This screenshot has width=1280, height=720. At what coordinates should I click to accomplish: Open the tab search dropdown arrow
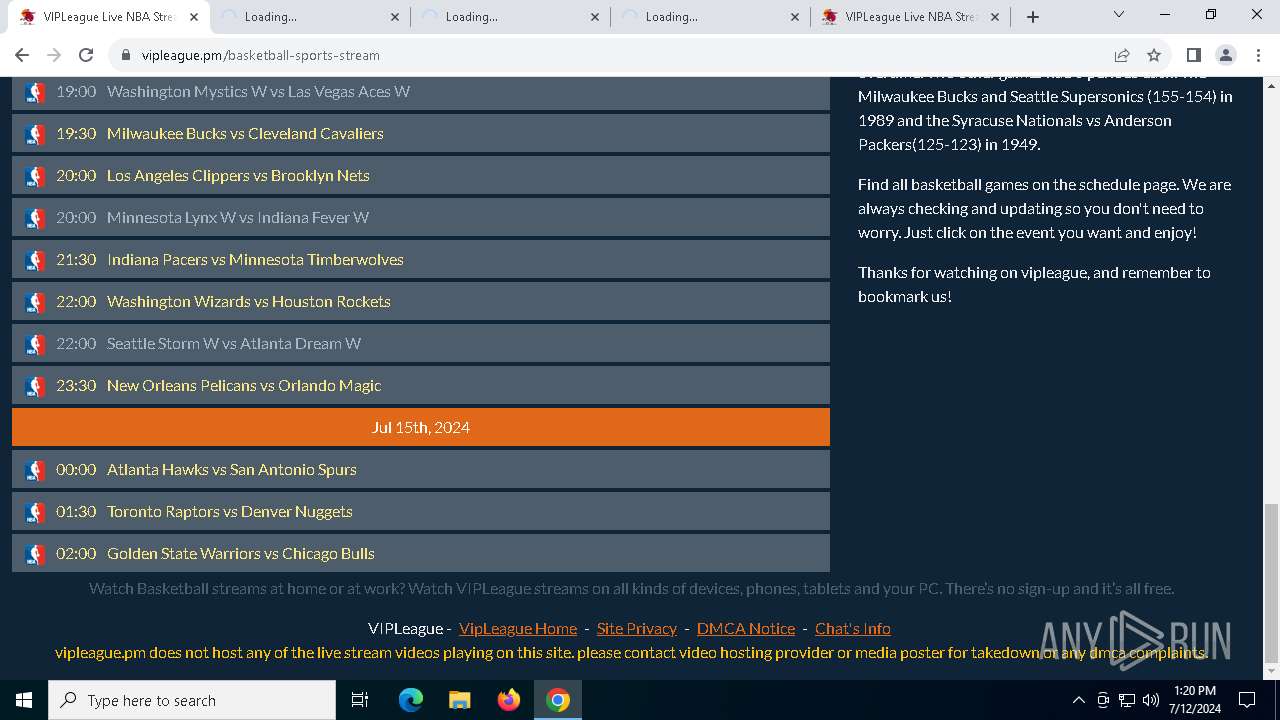tap(1119, 15)
